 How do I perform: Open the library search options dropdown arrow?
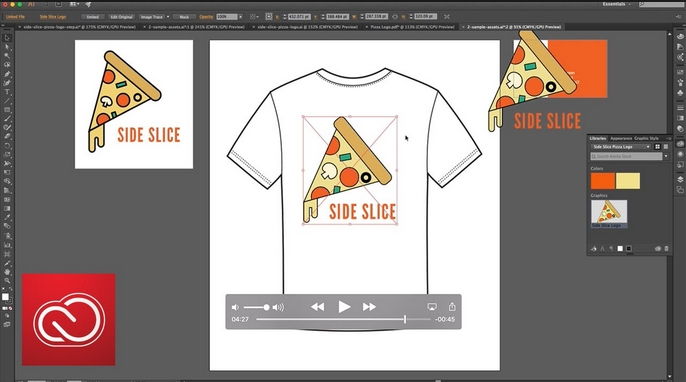coord(666,156)
